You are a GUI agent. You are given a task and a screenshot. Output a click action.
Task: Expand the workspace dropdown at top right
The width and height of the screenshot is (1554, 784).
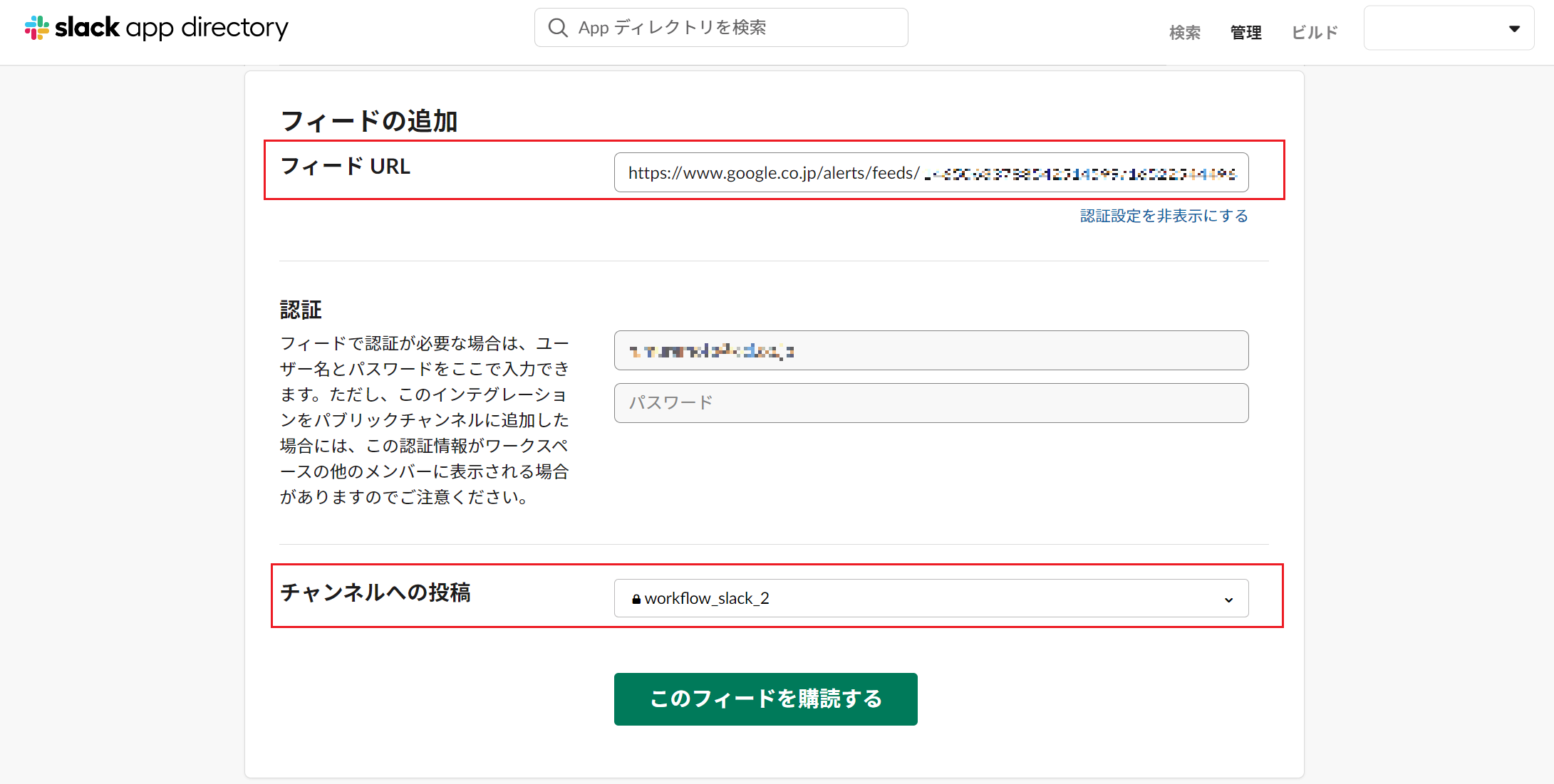[1449, 28]
